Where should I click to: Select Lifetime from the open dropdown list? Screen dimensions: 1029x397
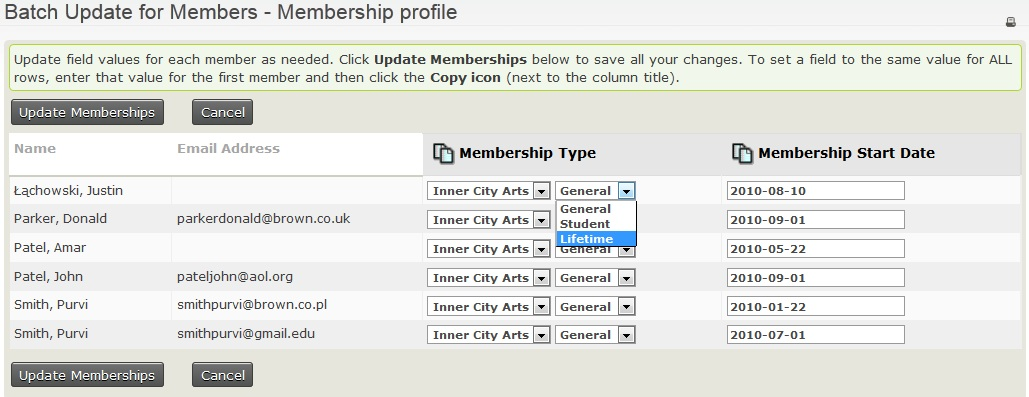pos(596,239)
